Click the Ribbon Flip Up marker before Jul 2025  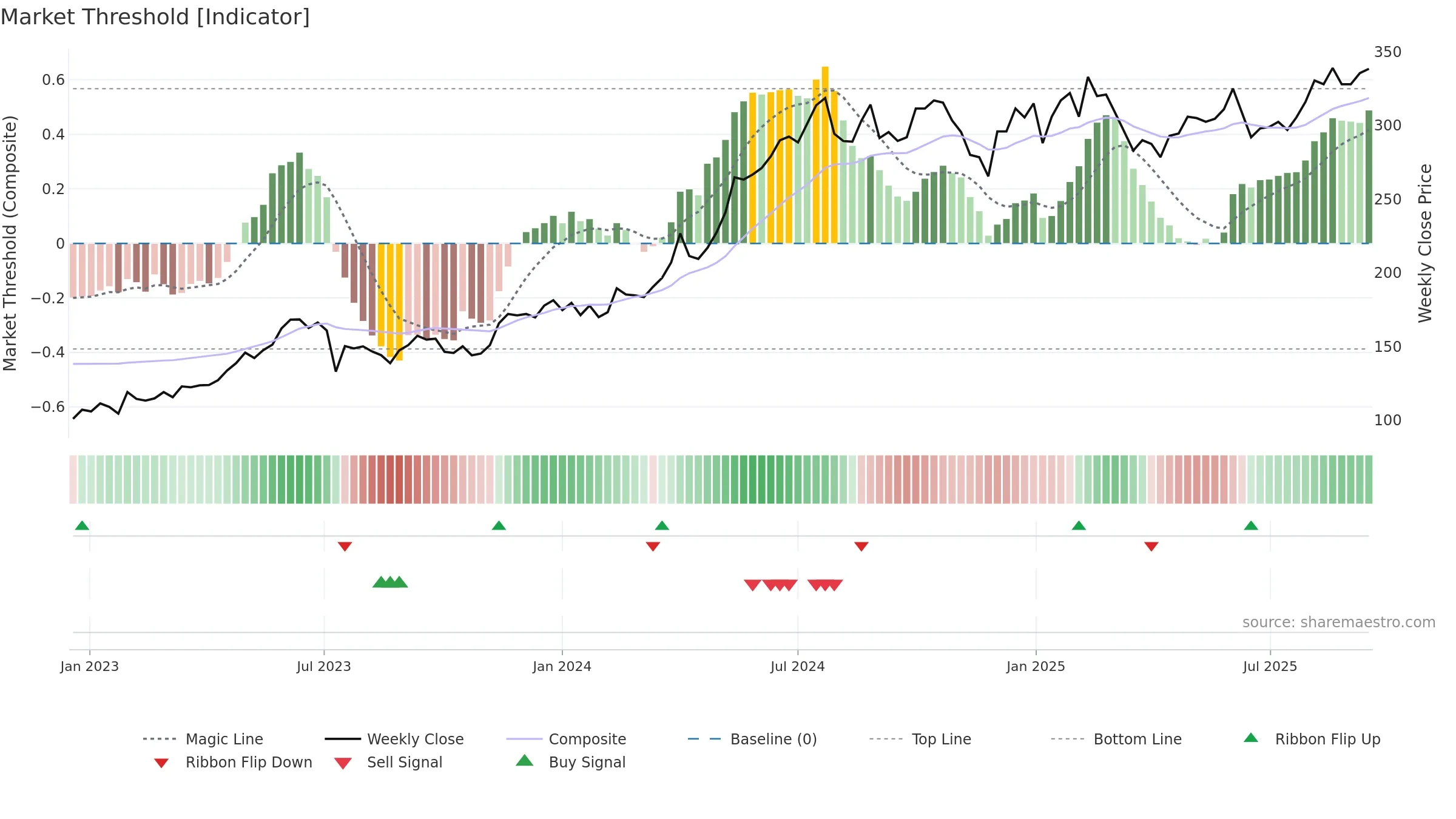(x=1251, y=525)
